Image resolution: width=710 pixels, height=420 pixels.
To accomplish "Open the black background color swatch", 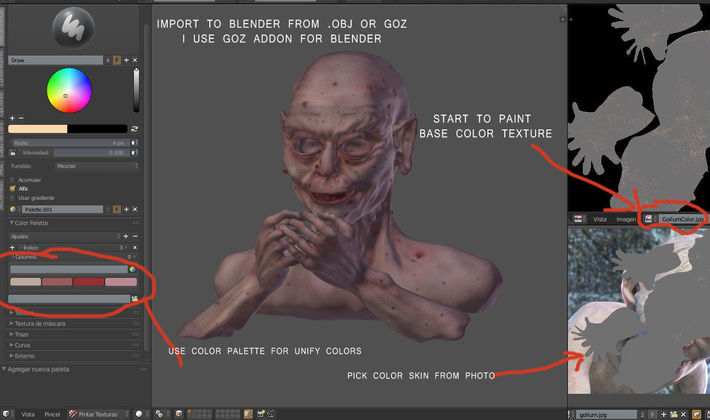I will (x=97, y=129).
